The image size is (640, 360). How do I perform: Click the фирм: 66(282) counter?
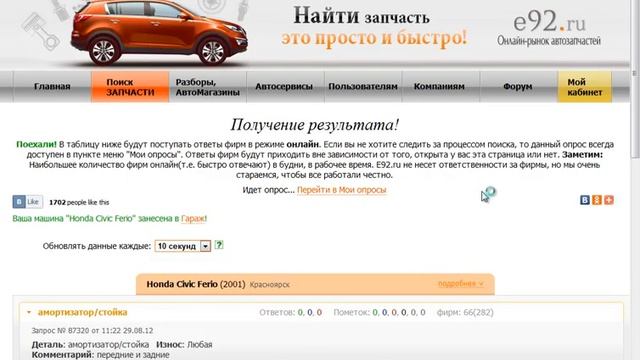(465, 312)
